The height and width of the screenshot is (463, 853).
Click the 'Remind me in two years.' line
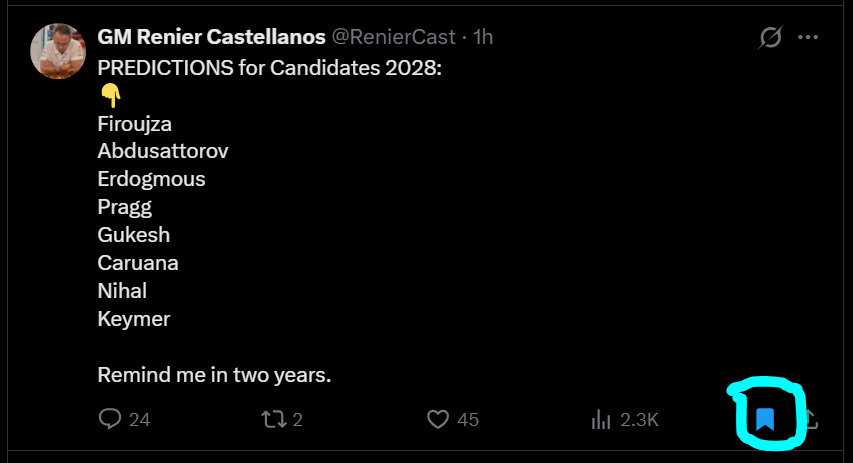(214, 375)
